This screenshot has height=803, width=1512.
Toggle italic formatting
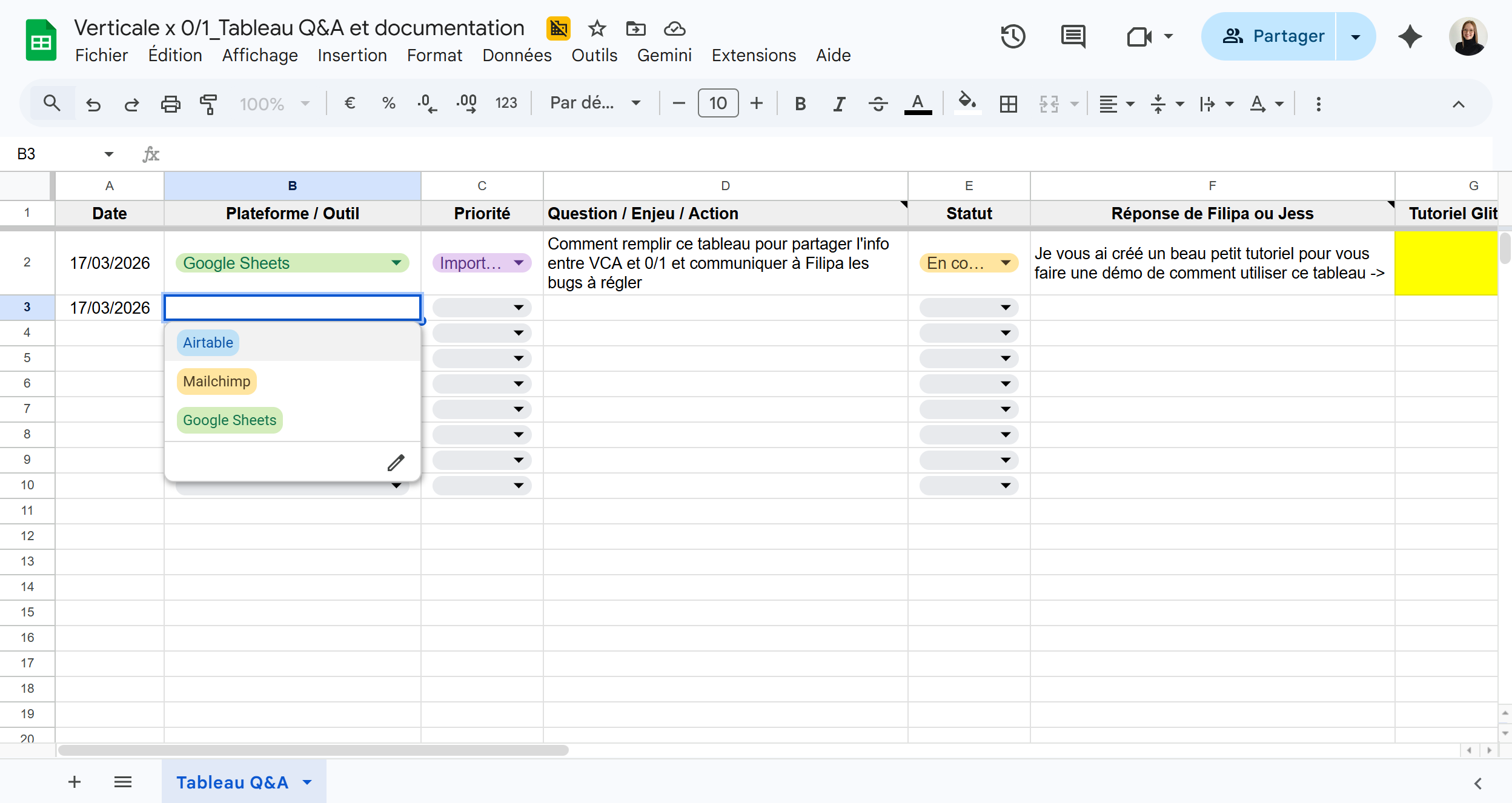click(x=838, y=104)
